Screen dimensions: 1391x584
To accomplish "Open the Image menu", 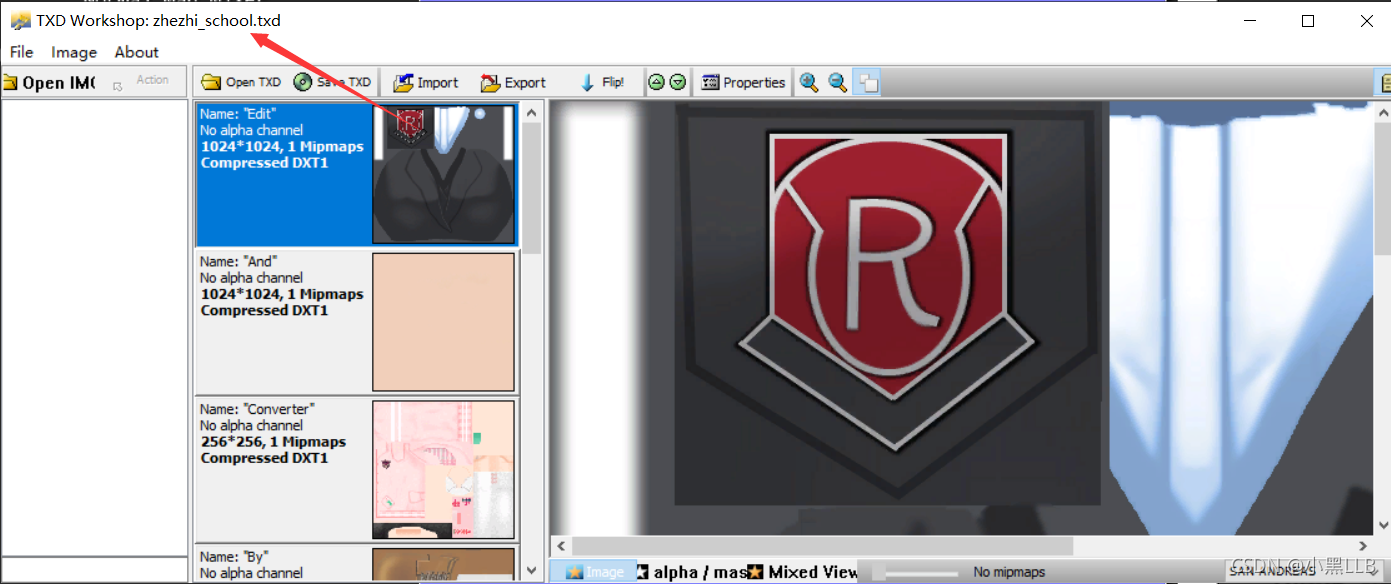I will tap(74, 52).
